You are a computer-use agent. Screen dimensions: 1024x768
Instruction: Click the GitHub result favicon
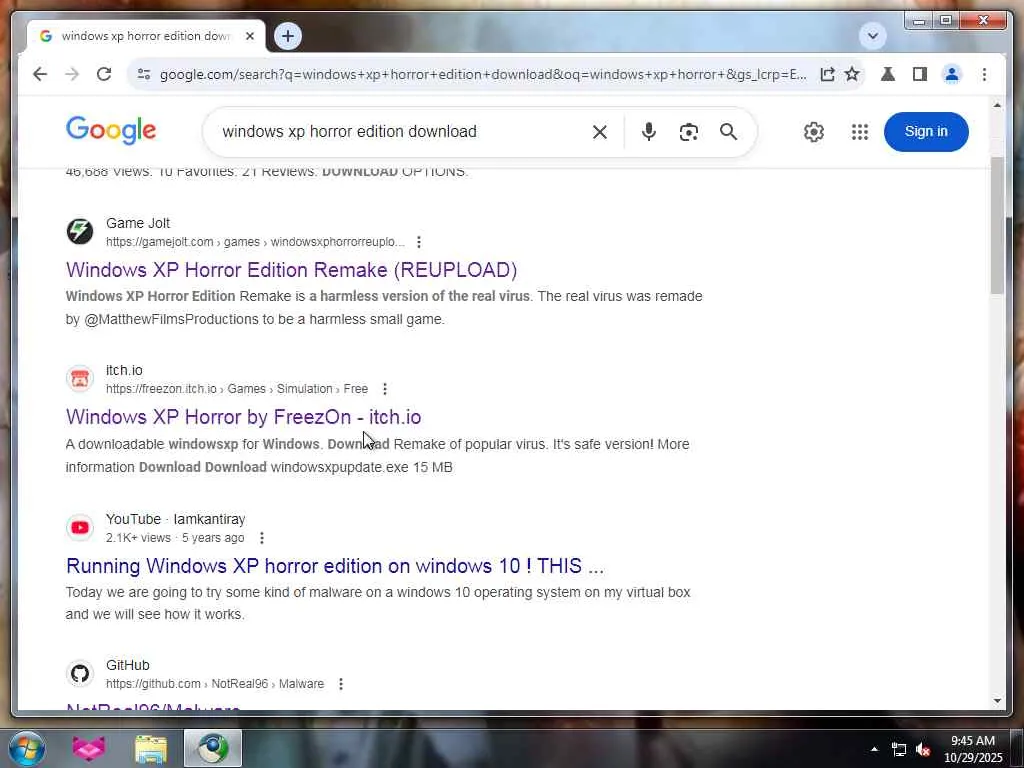click(x=80, y=673)
